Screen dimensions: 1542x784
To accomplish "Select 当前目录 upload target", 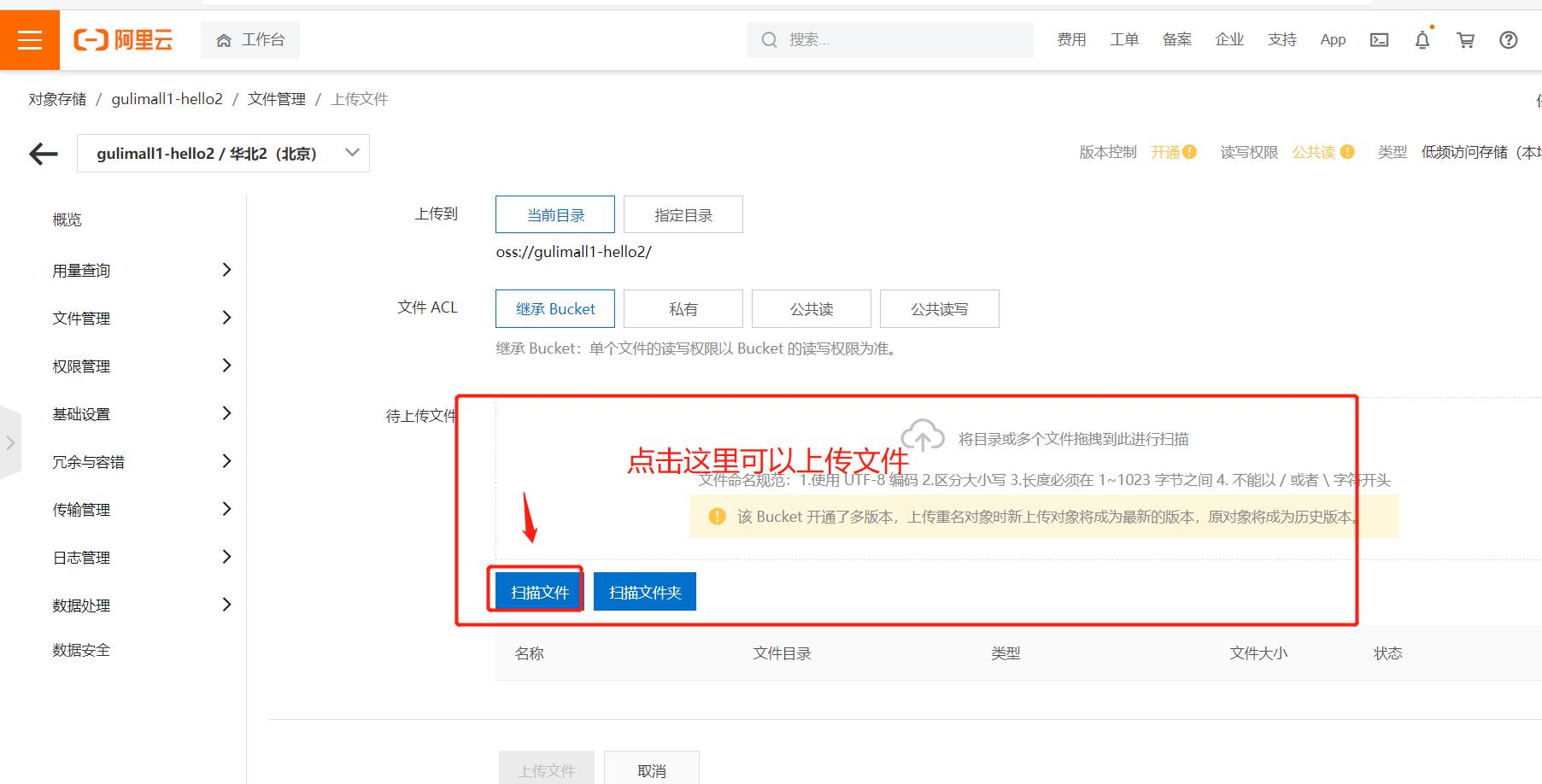I will [x=555, y=215].
